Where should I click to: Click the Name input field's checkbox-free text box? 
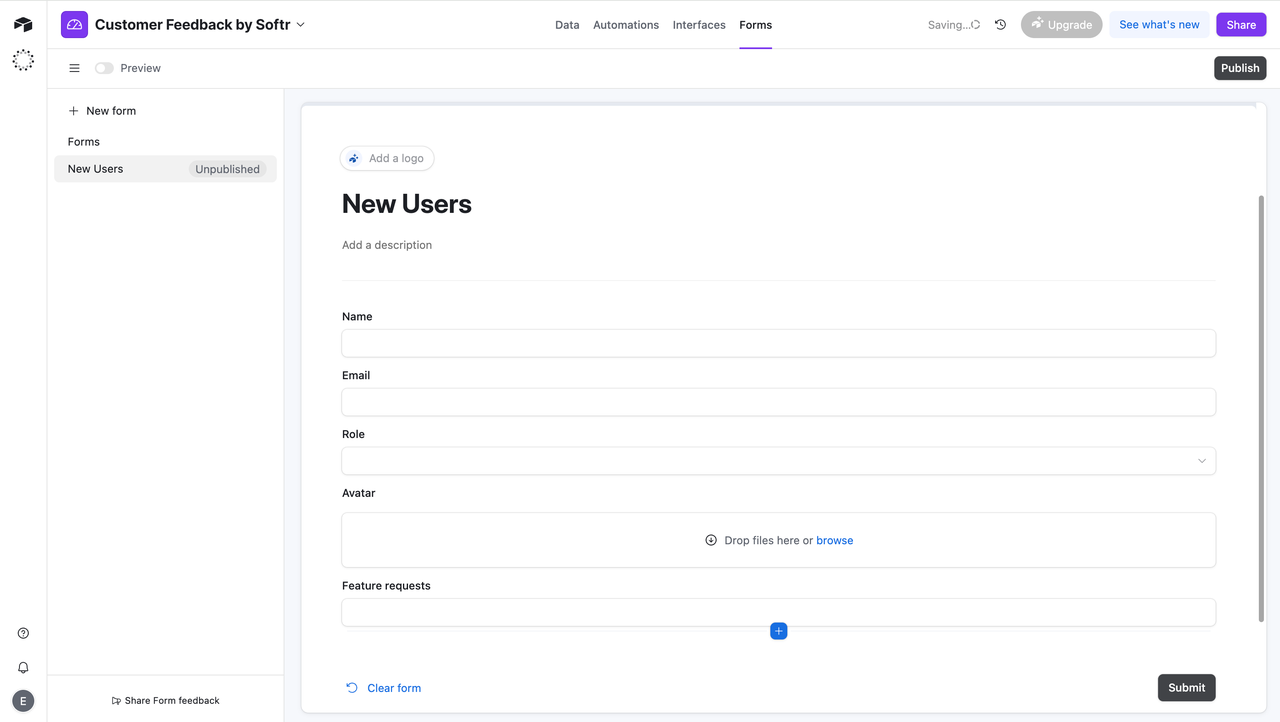tap(778, 343)
